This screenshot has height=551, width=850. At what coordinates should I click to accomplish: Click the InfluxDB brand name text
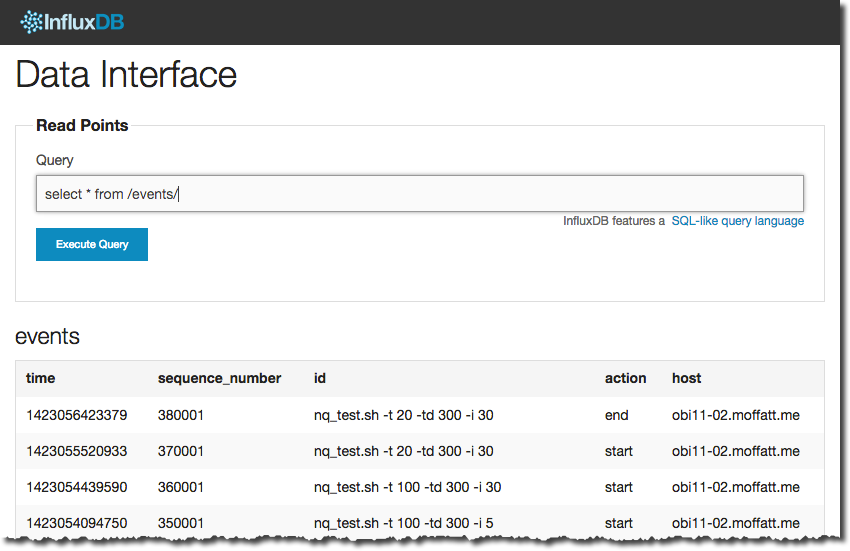point(84,22)
